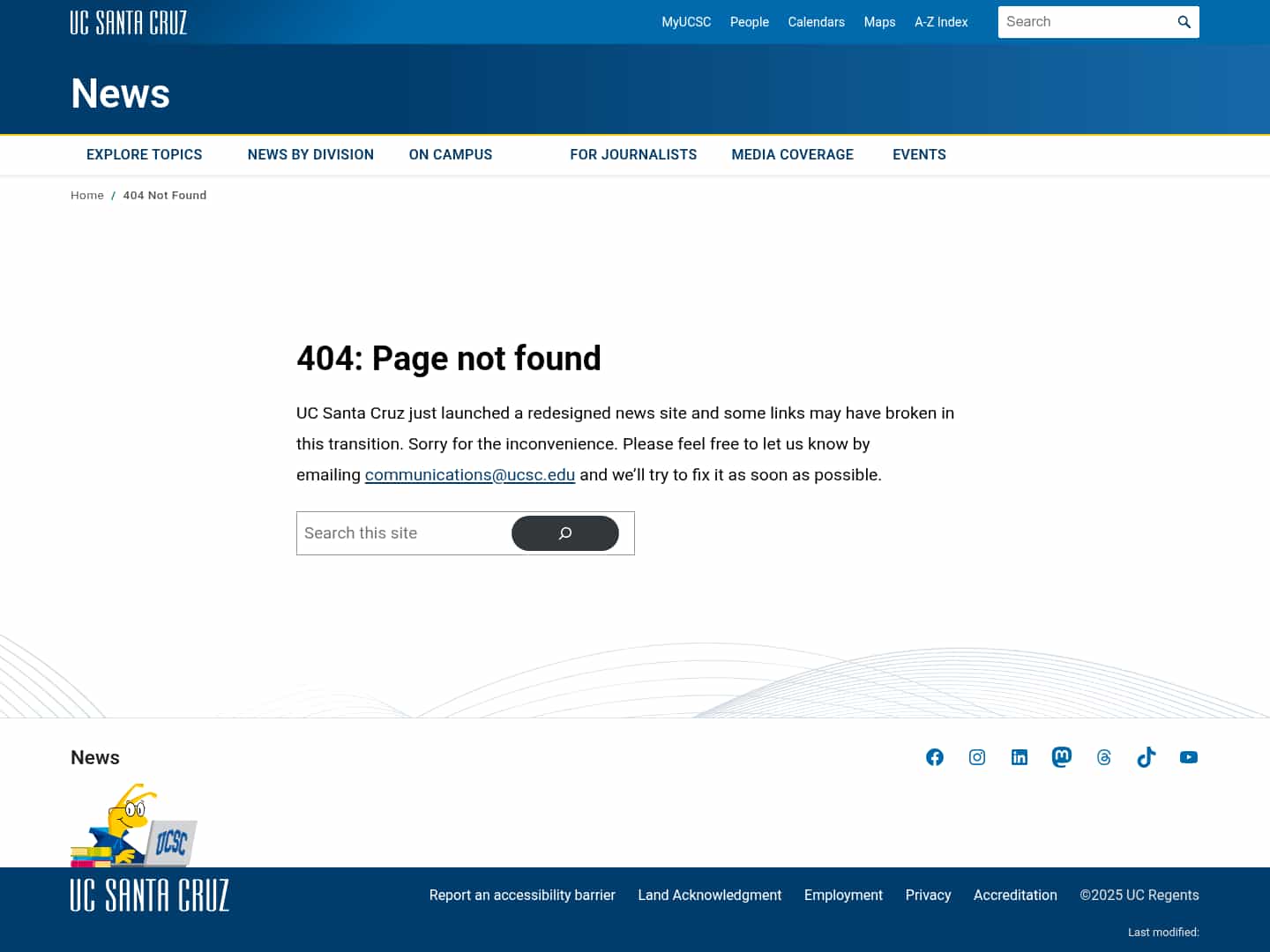Go to Home via breadcrumb
Screen dimensions: 1270x952
87,195
